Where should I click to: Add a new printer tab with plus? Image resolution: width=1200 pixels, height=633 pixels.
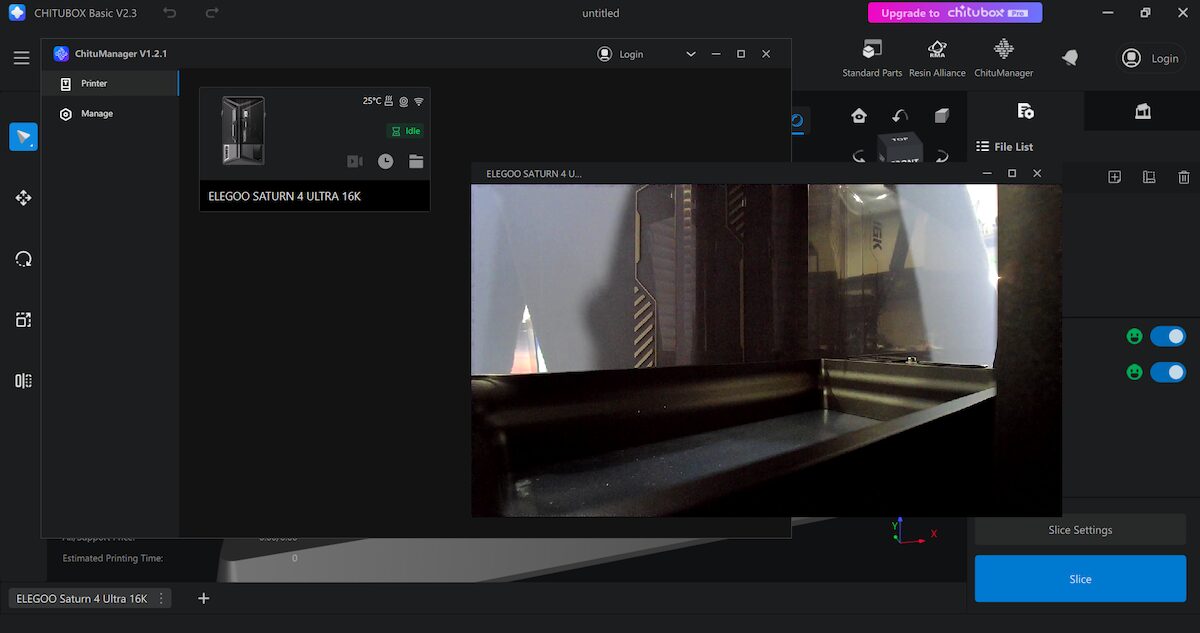(204, 599)
